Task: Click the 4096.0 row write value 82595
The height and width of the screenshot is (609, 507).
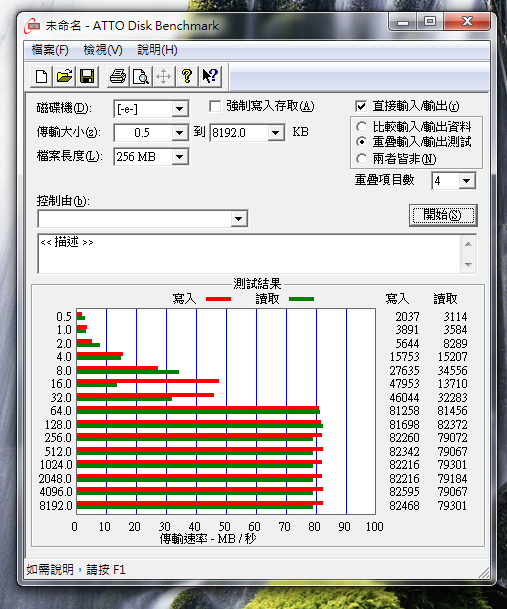Action: pos(404,492)
